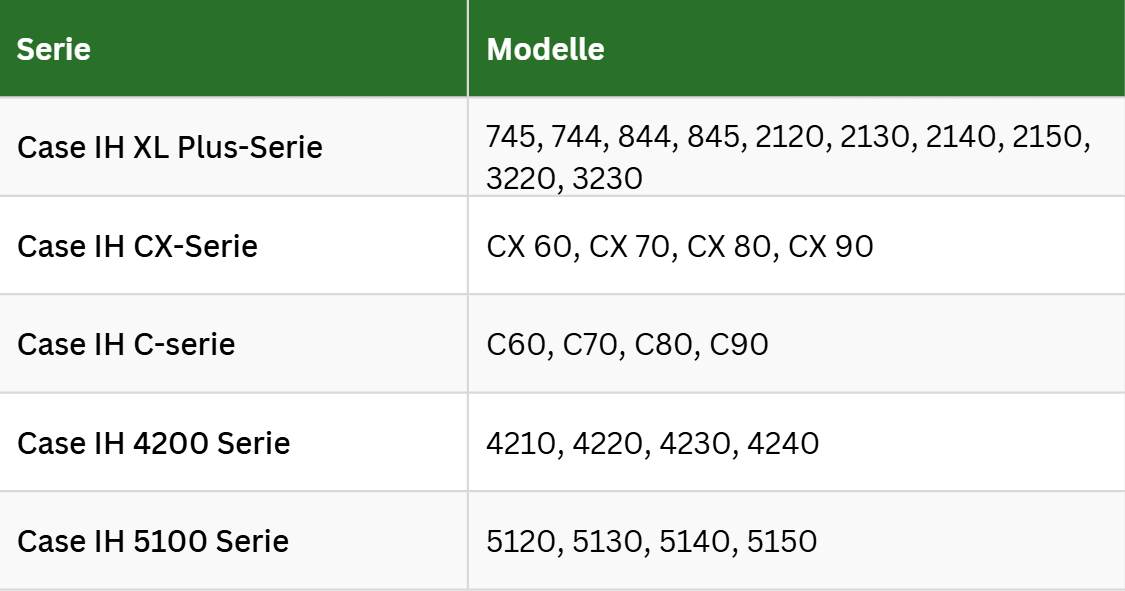Click model 2120 in XL Plus row
This screenshot has width=1125, height=591.
pyautogui.click(x=790, y=137)
